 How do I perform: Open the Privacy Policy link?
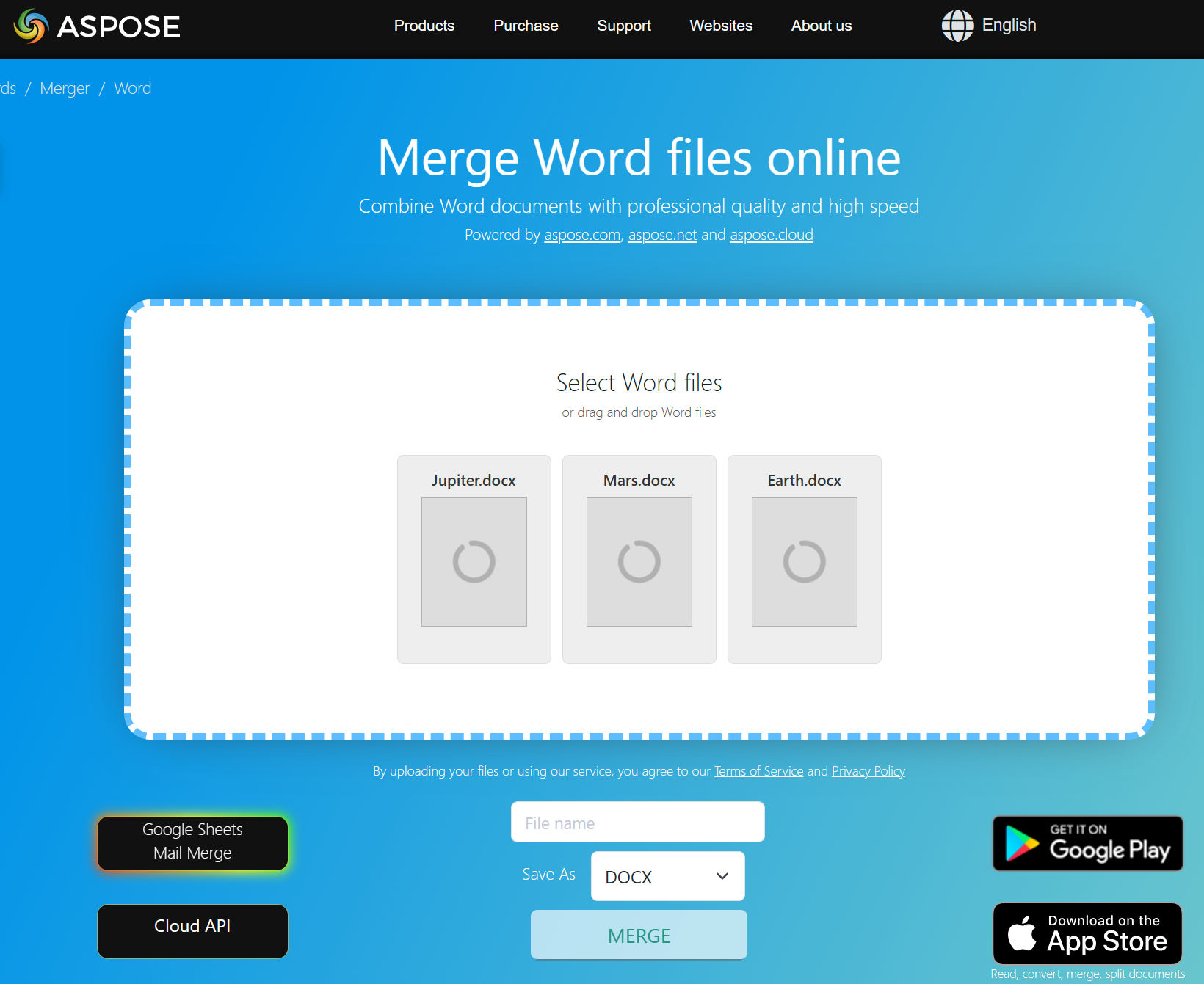[x=868, y=771]
